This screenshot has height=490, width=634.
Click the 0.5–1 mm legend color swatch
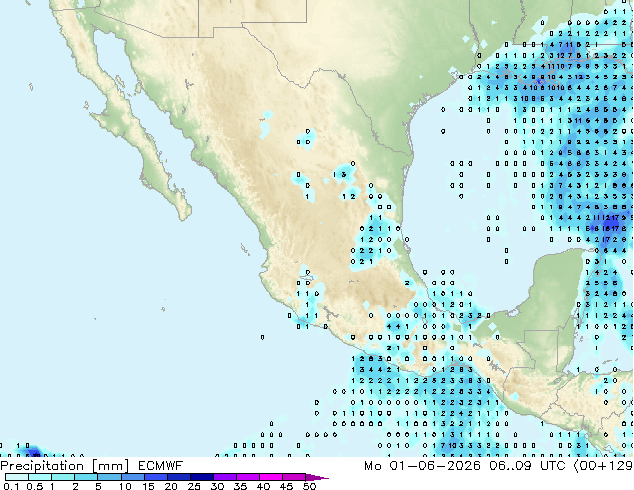(x=40, y=477)
